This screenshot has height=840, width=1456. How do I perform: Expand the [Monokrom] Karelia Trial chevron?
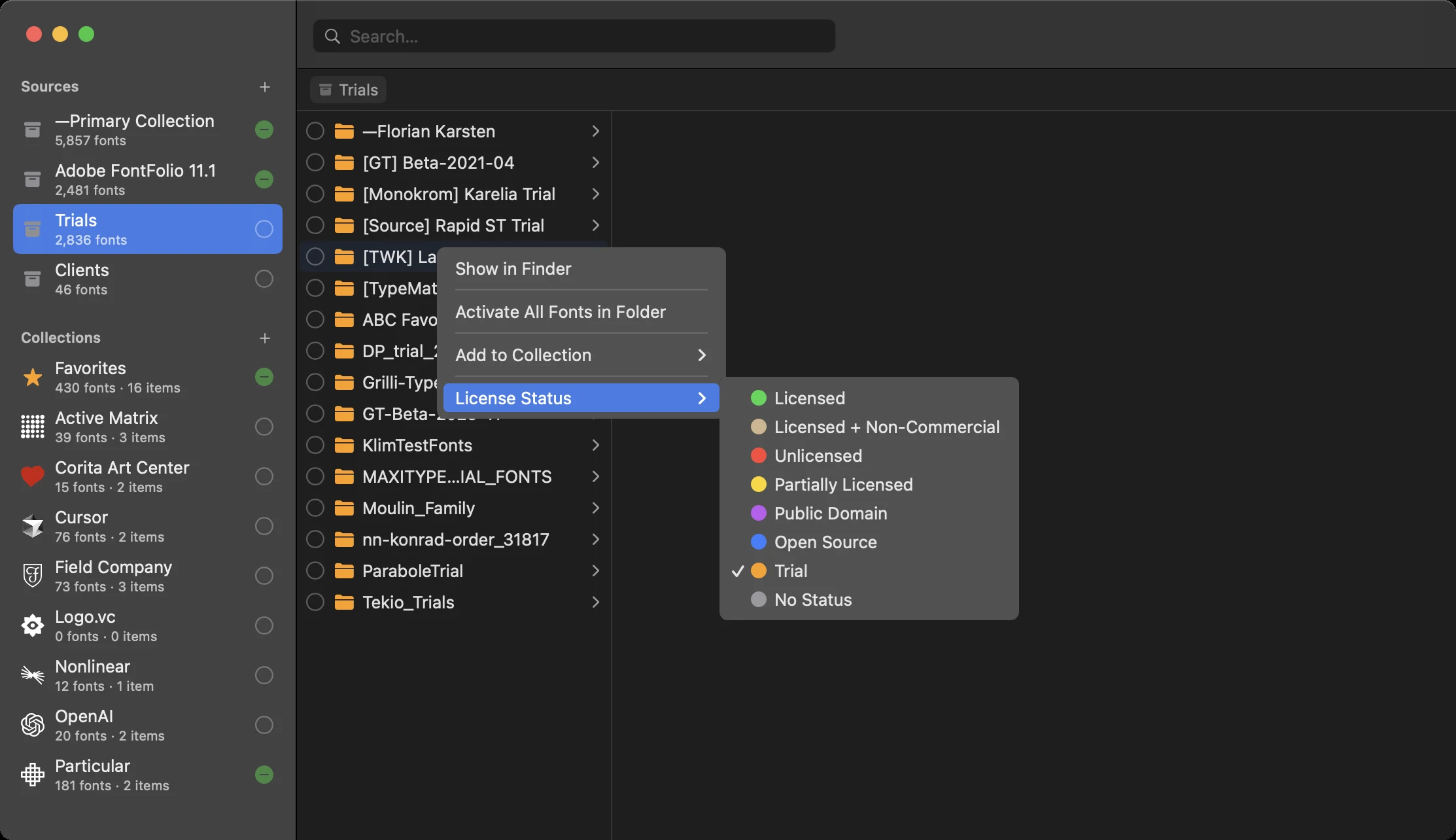(596, 194)
